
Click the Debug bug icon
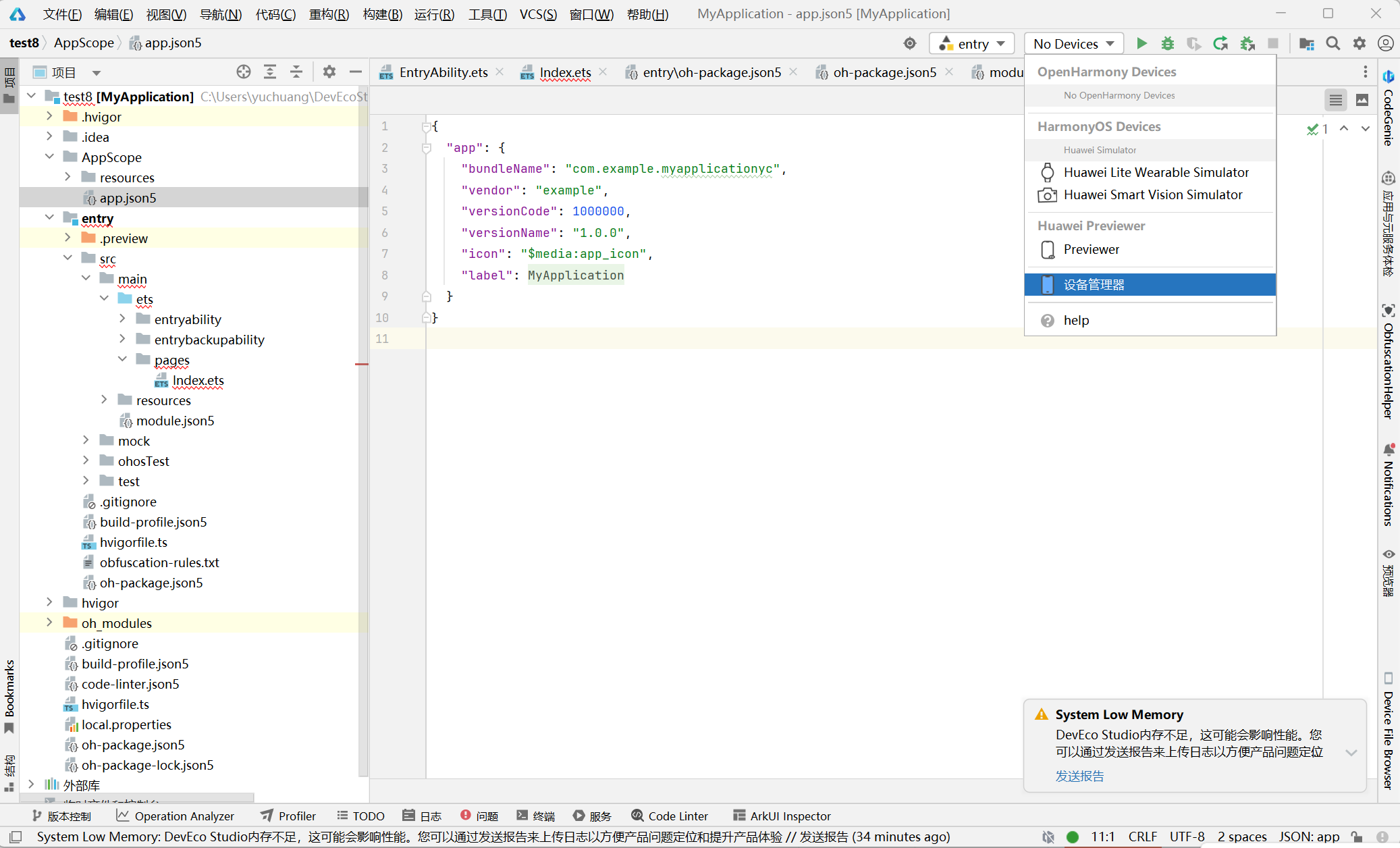click(x=1167, y=44)
